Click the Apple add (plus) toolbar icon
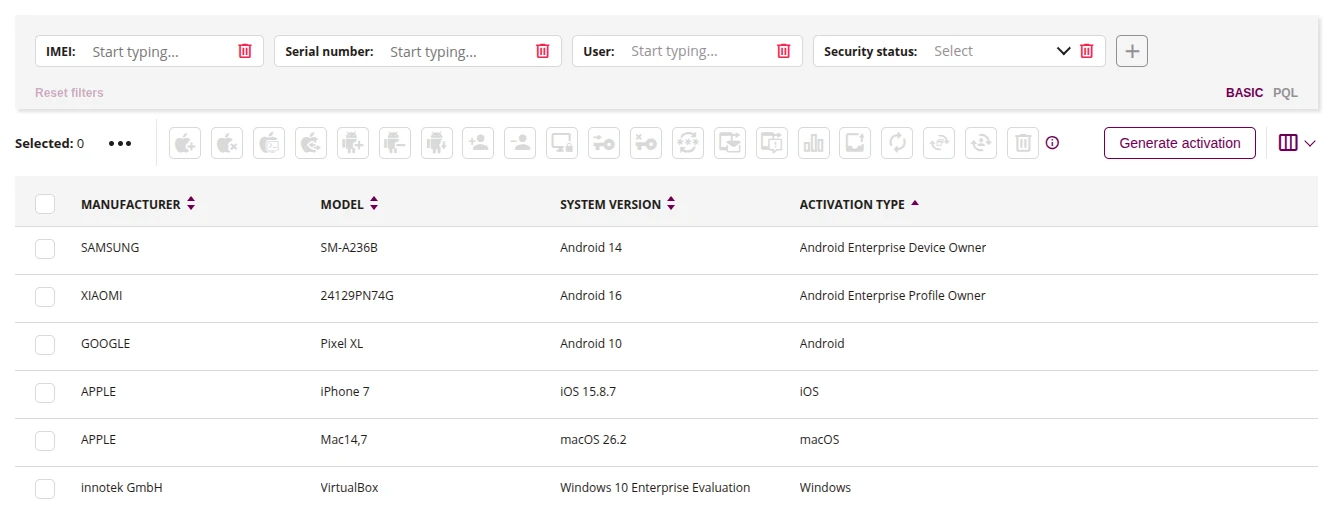 (185, 143)
